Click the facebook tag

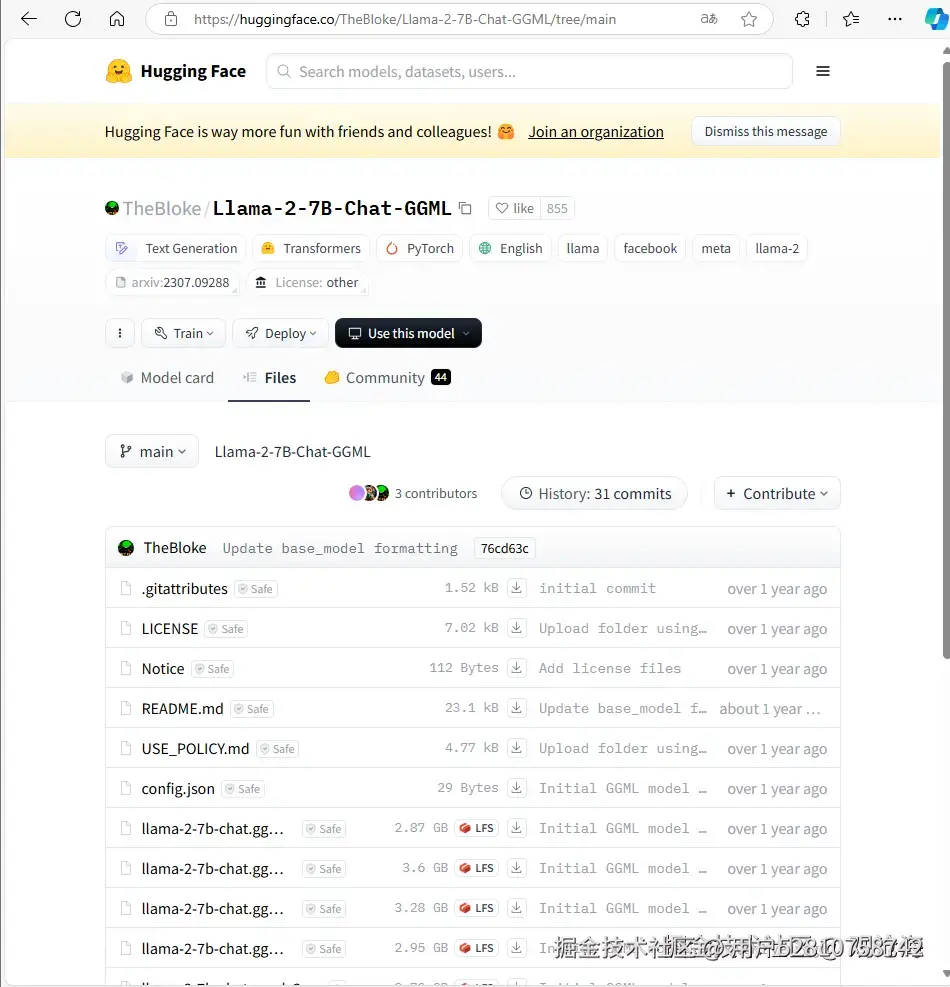(650, 248)
